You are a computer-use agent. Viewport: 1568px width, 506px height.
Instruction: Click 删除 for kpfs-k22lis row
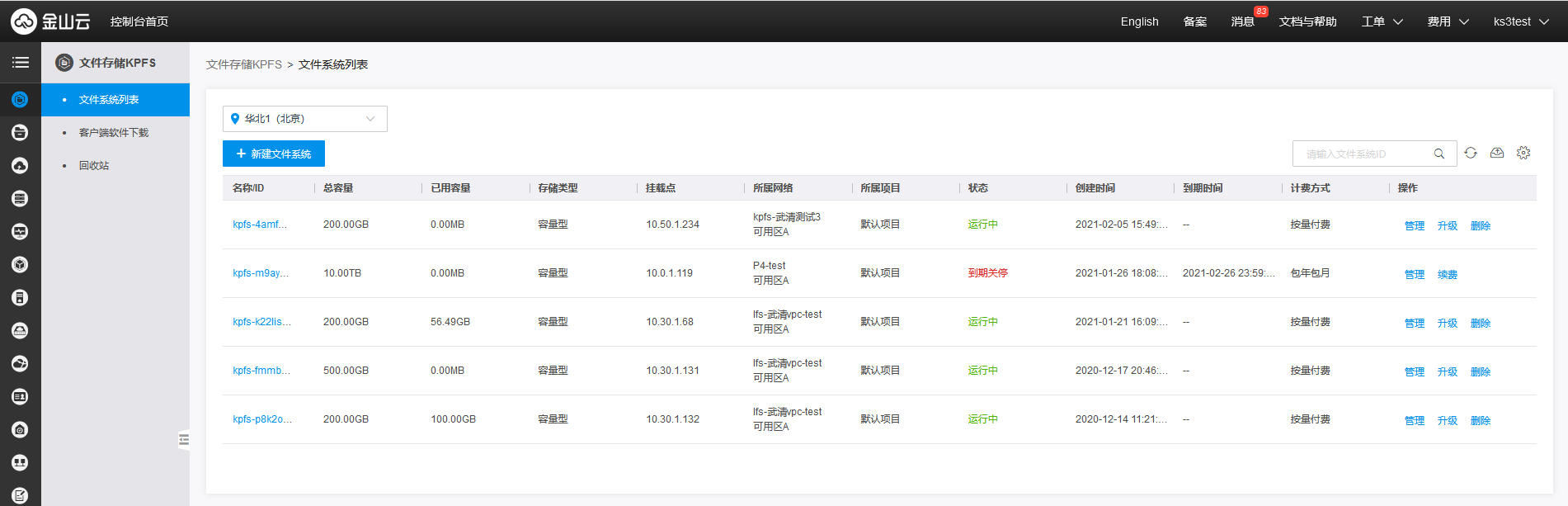pos(1481,323)
